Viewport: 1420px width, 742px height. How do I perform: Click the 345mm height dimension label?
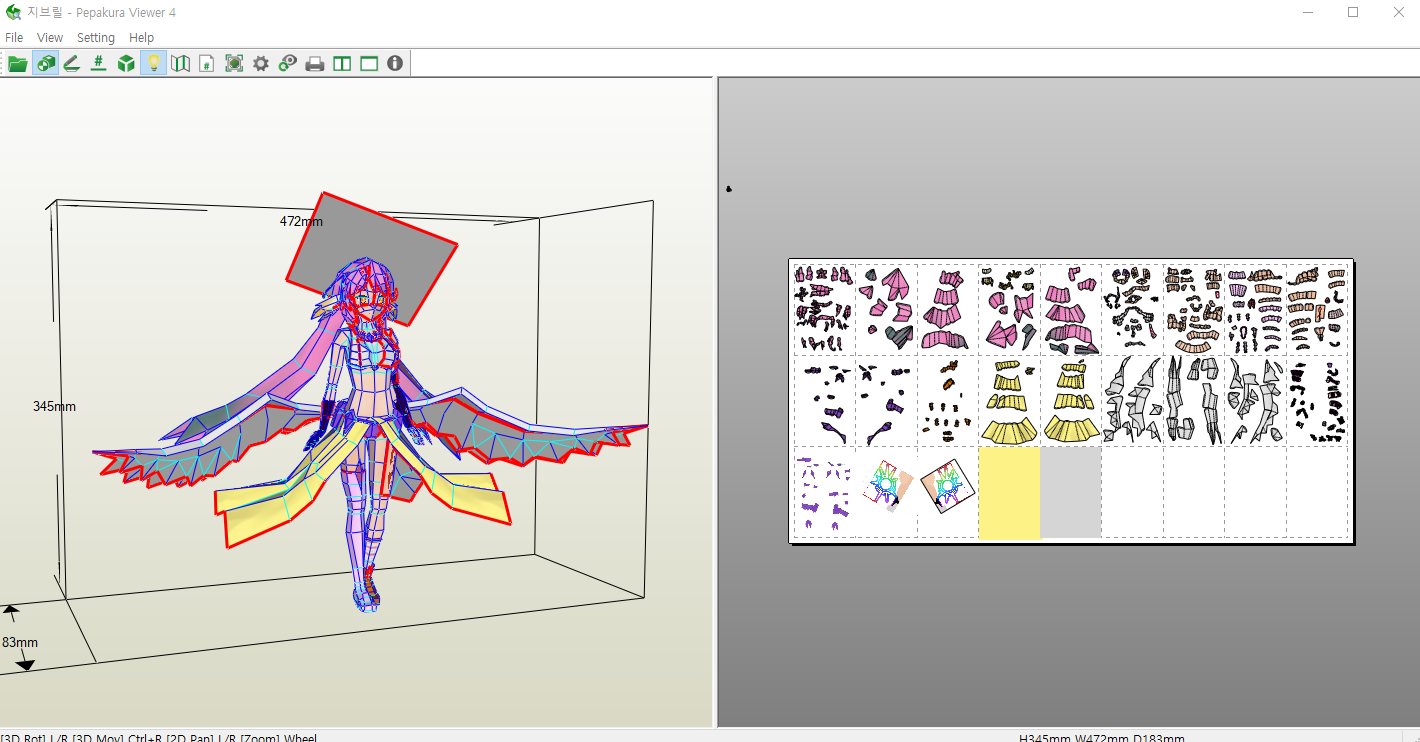tap(54, 407)
